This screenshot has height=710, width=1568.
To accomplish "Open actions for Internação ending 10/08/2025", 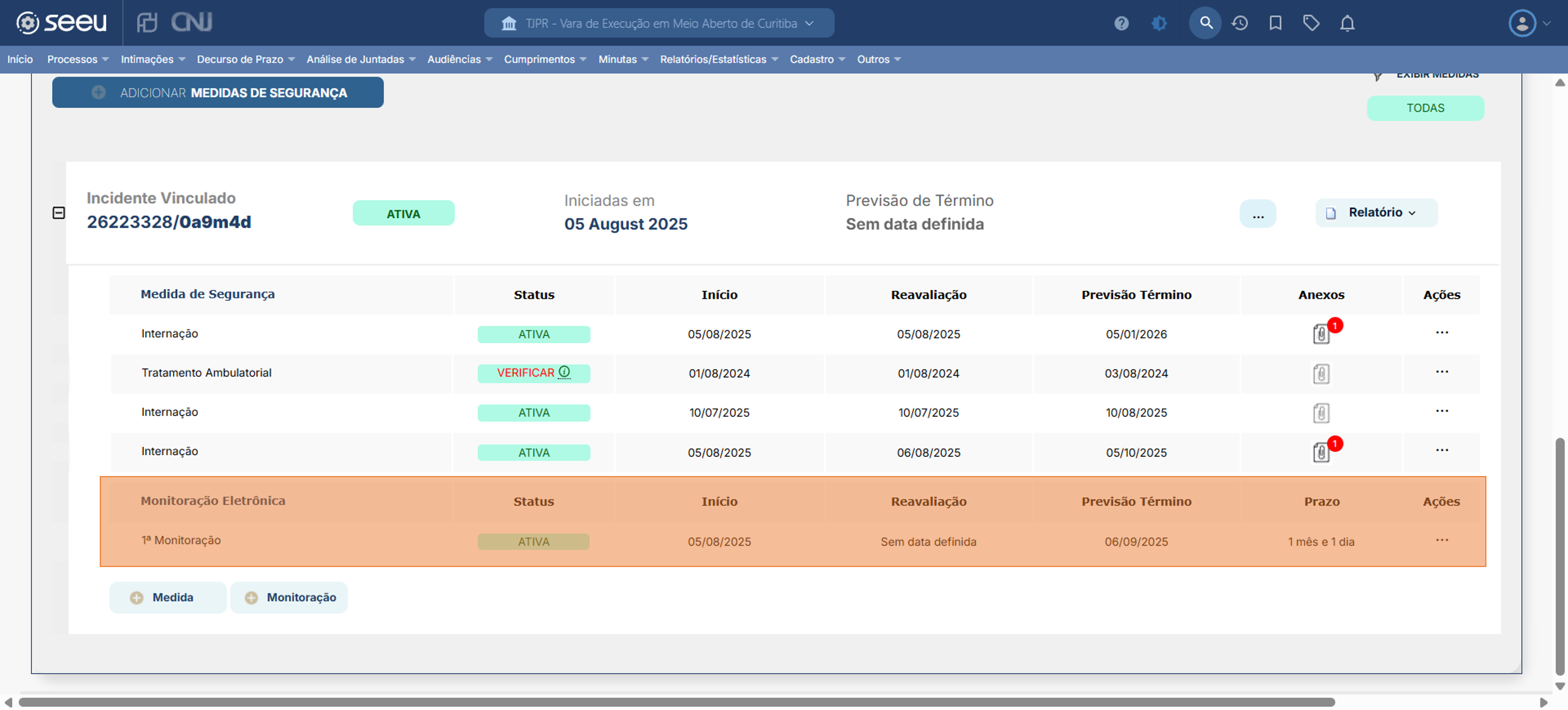I will coord(1441,411).
